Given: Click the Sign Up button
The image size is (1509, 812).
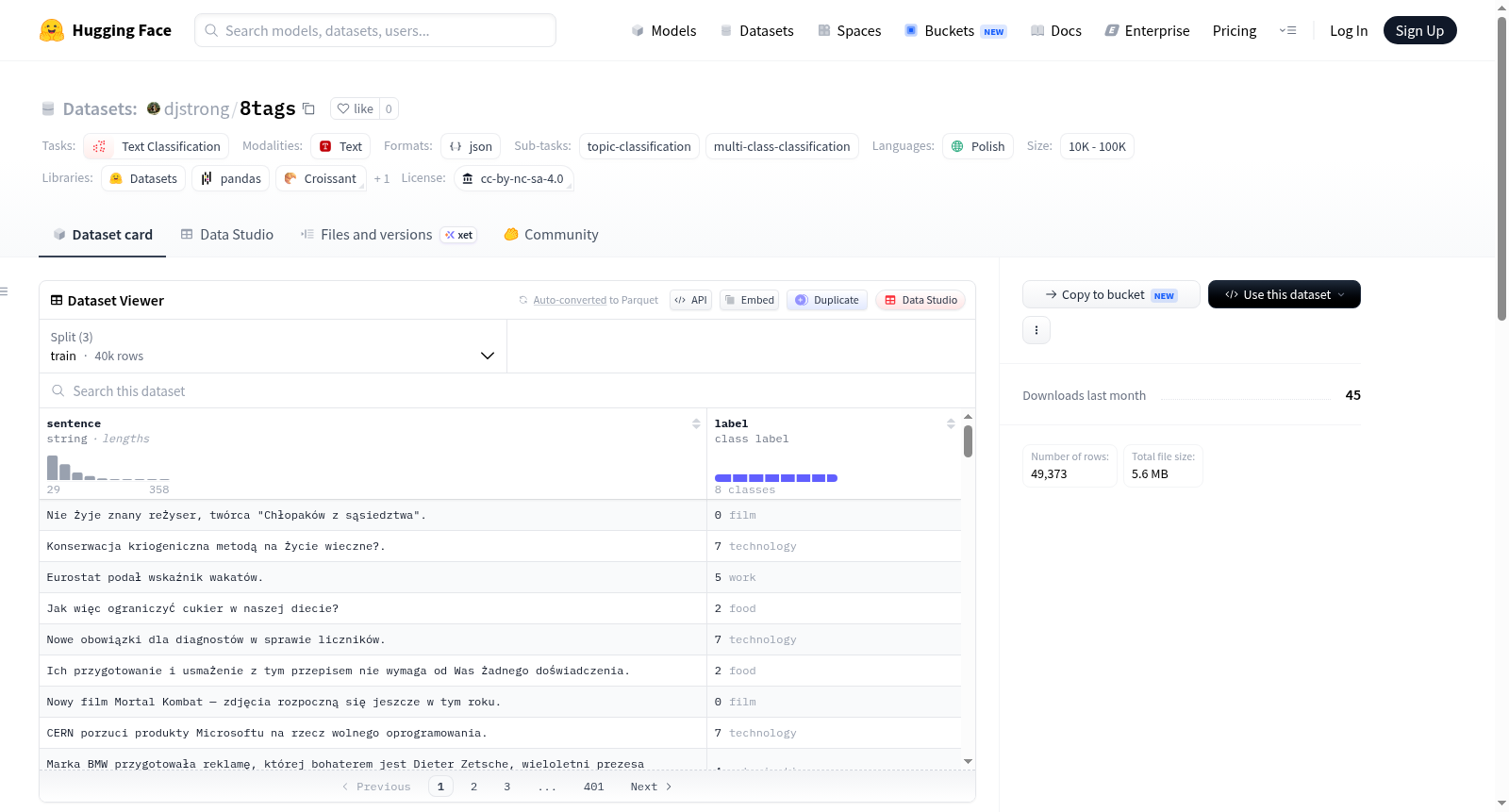Looking at the screenshot, I should point(1419,30).
